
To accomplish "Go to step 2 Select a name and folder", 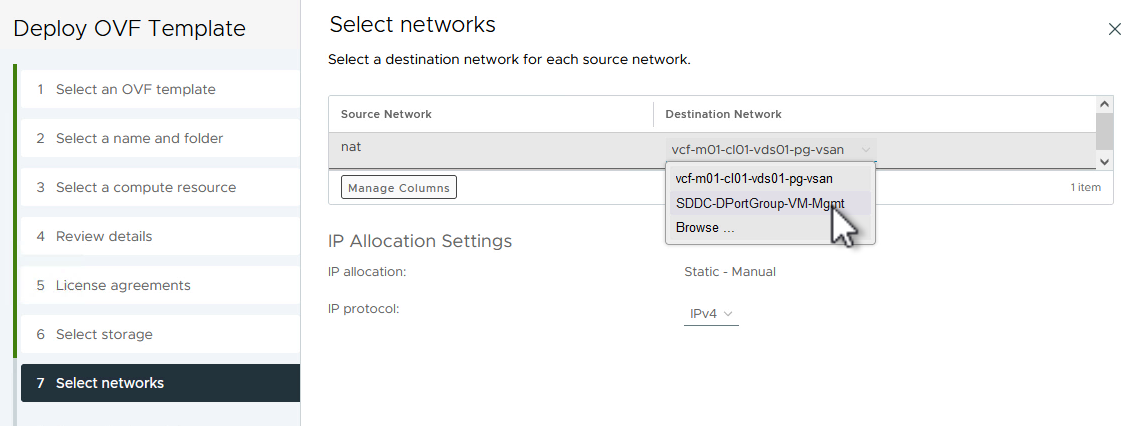I will [x=139, y=138].
